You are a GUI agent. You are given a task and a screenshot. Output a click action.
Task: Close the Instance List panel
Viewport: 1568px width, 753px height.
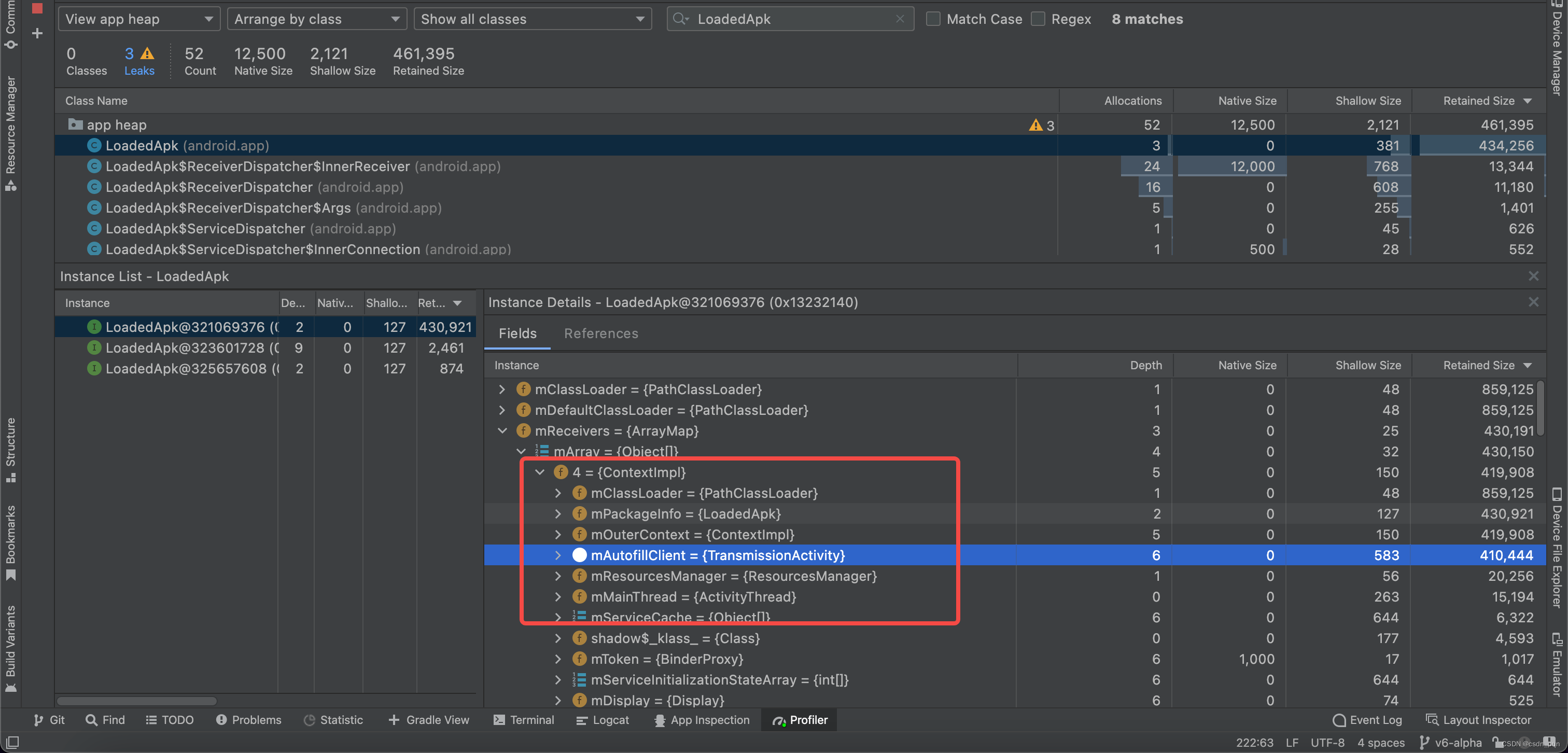tap(1533, 276)
